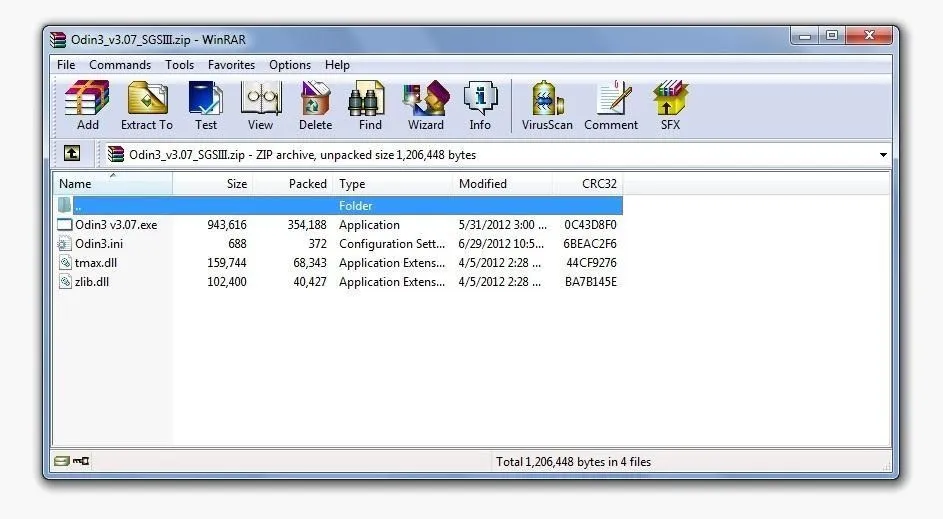This screenshot has height=519, width=943.
Task: Click the archive icon in address bar
Action: (x=115, y=155)
